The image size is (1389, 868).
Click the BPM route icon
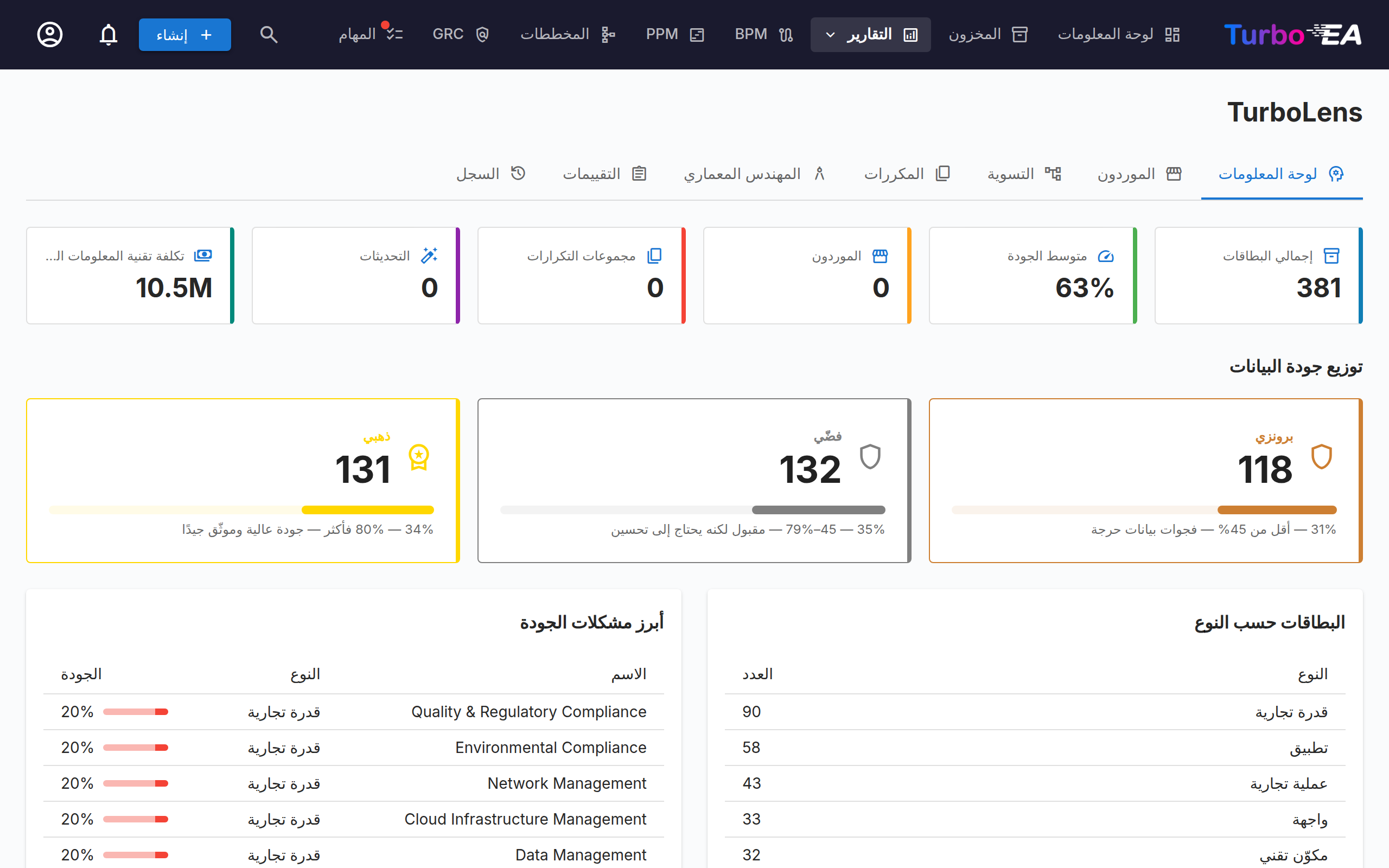pos(786,34)
